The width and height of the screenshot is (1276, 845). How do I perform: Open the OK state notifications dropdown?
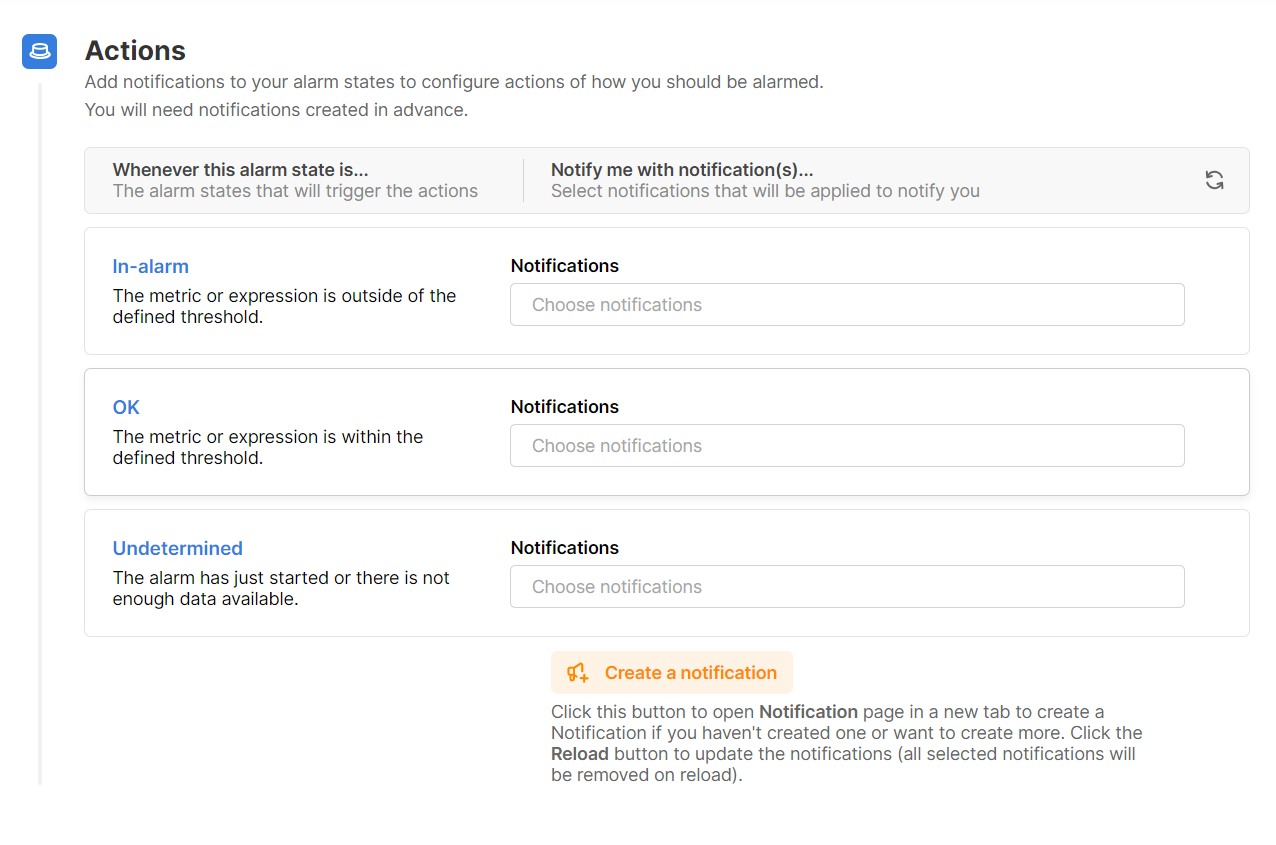(x=846, y=446)
